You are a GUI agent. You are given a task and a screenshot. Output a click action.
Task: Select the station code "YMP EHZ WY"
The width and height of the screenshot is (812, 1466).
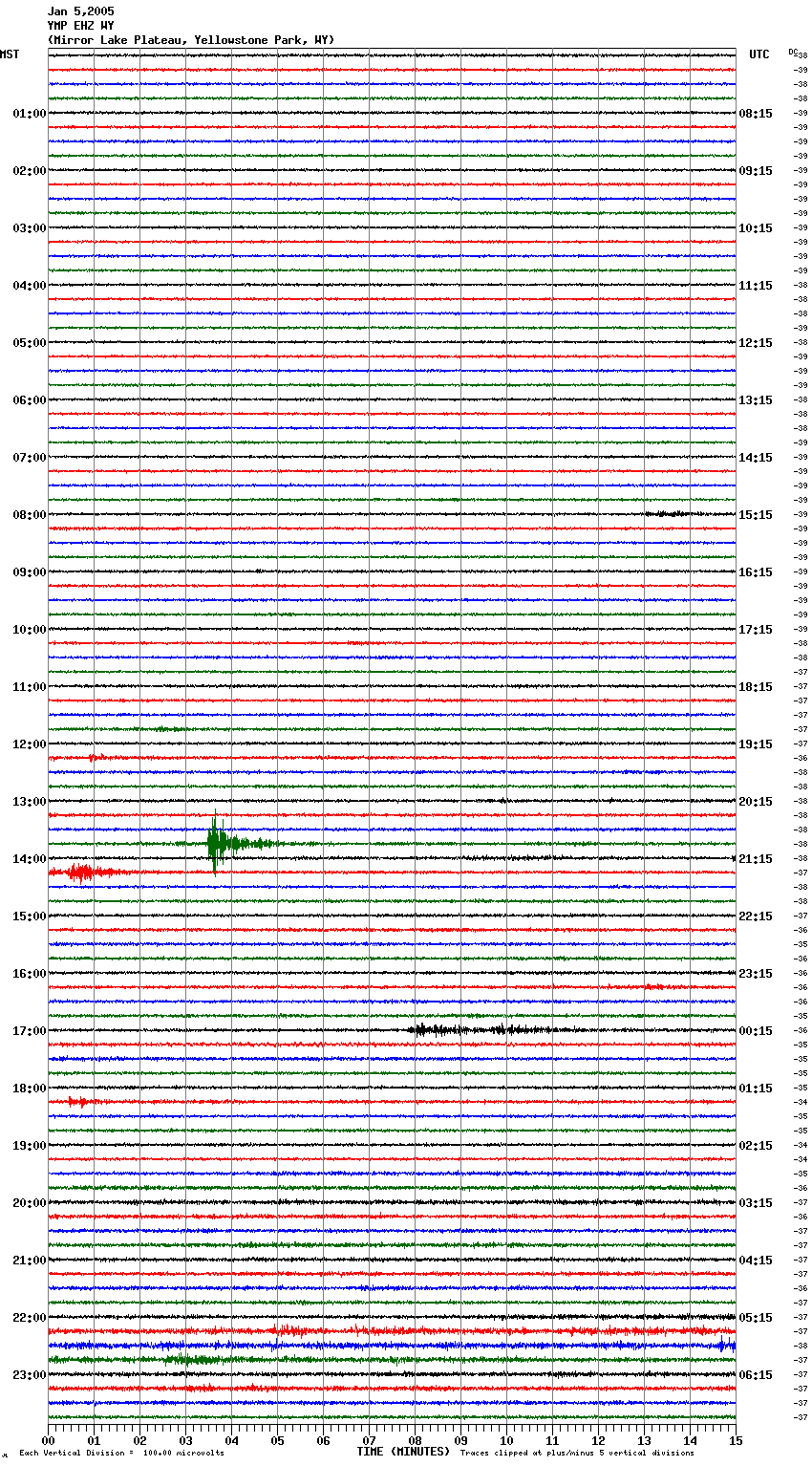click(x=80, y=26)
